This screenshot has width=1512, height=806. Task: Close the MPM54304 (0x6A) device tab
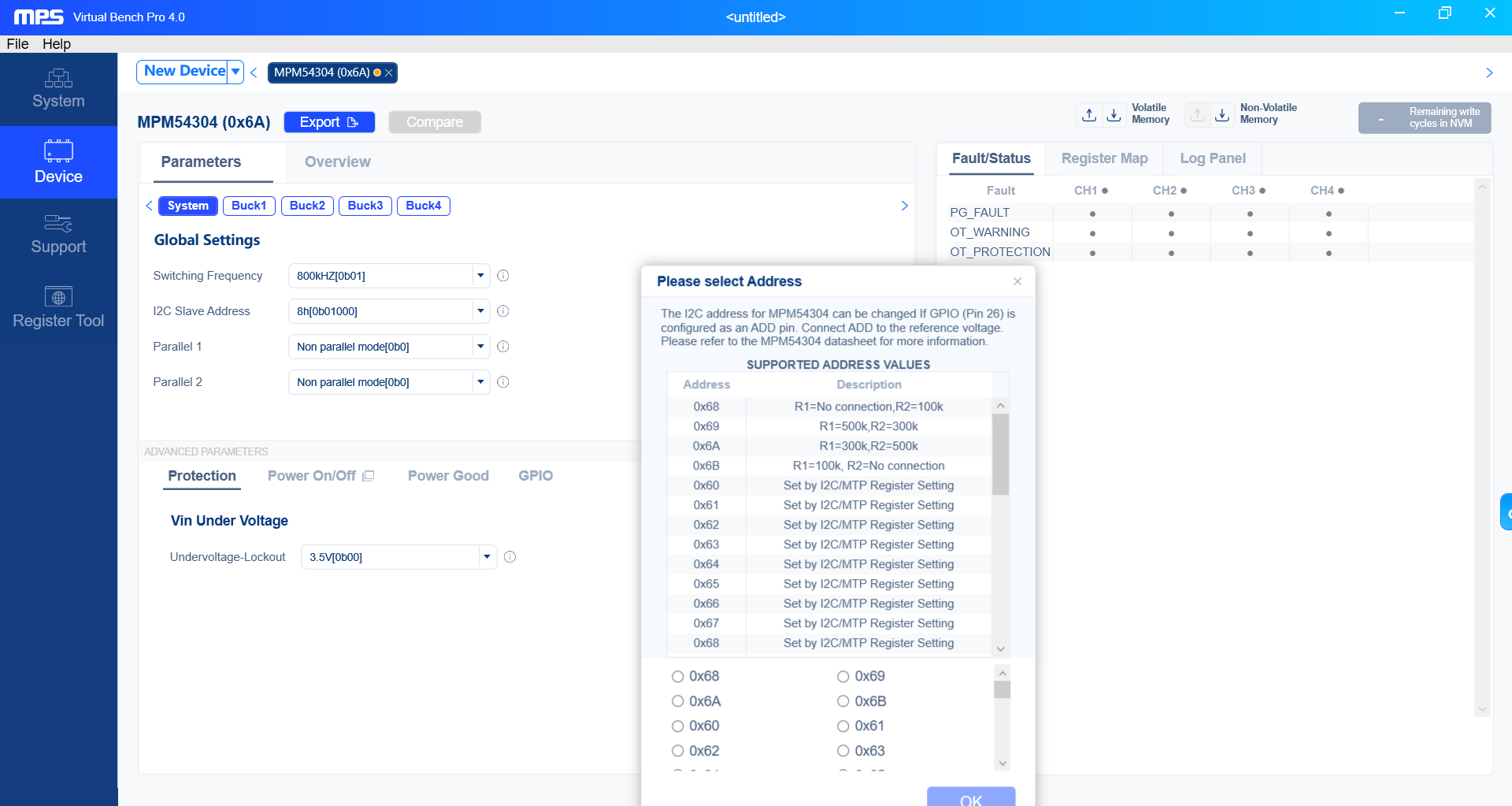pos(388,72)
